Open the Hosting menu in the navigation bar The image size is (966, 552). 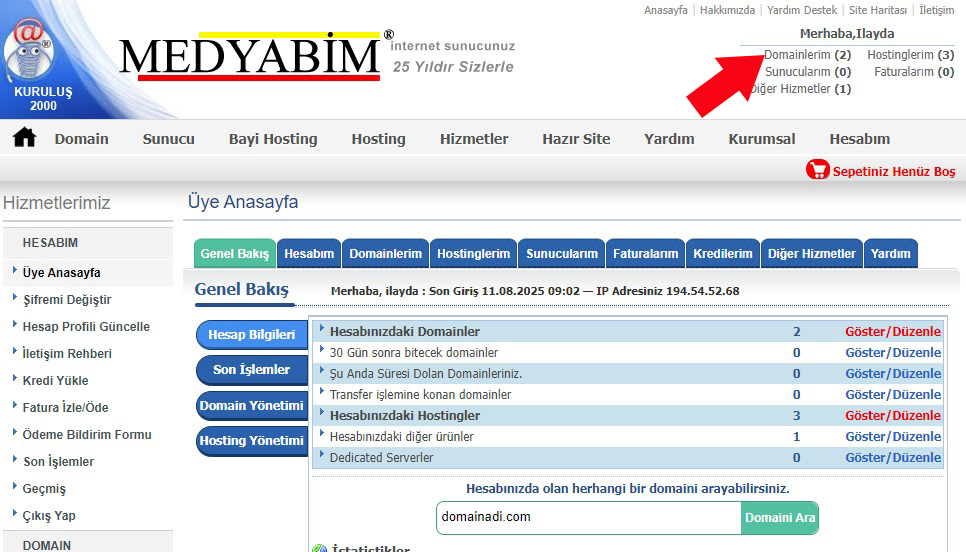(378, 139)
